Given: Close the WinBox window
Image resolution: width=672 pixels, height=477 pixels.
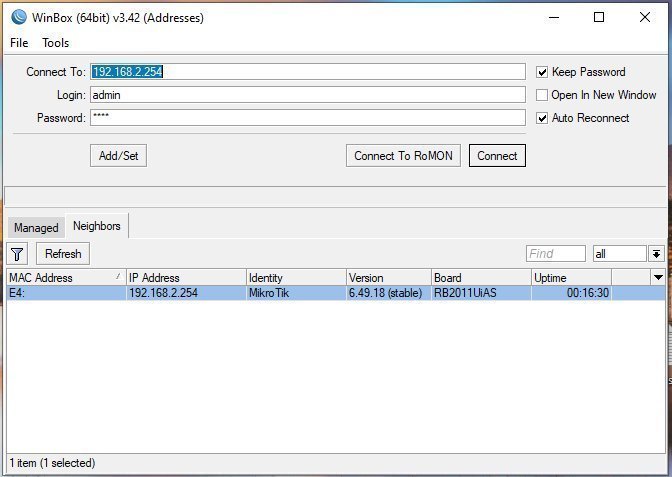Looking at the screenshot, I should [645, 18].
